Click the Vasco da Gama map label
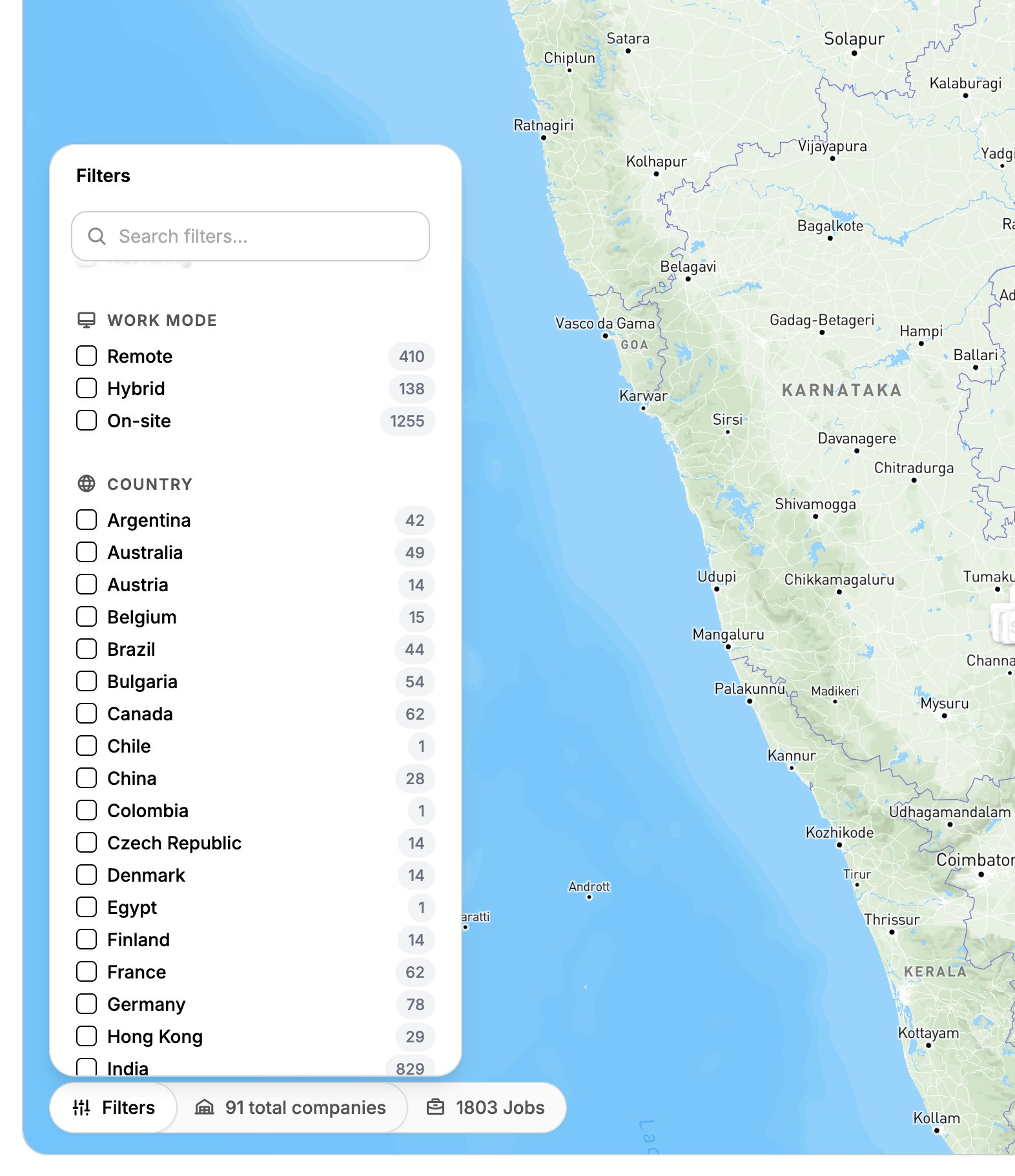Image resolution: width=1015 pixels, height=1176 pixels. click(x=605, y=323)
